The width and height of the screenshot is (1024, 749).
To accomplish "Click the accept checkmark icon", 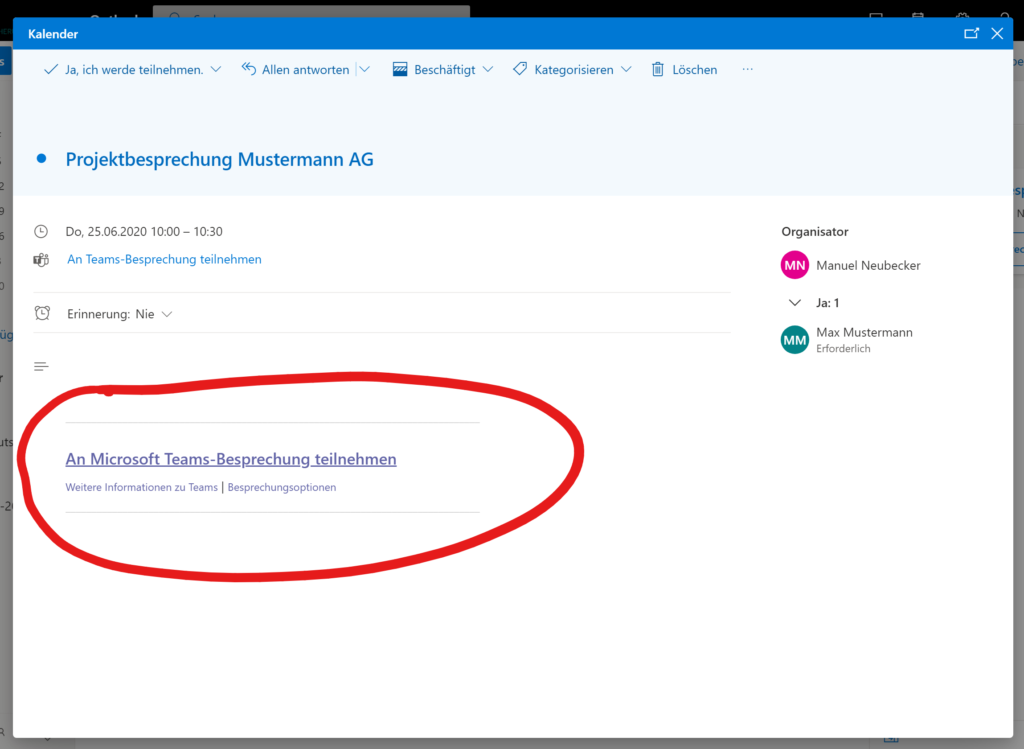I will tap(50, 69).
